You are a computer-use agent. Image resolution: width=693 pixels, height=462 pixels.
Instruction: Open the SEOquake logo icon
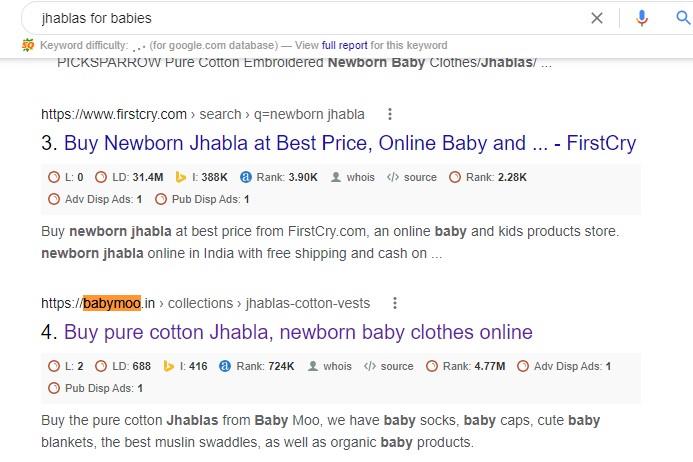28,45
